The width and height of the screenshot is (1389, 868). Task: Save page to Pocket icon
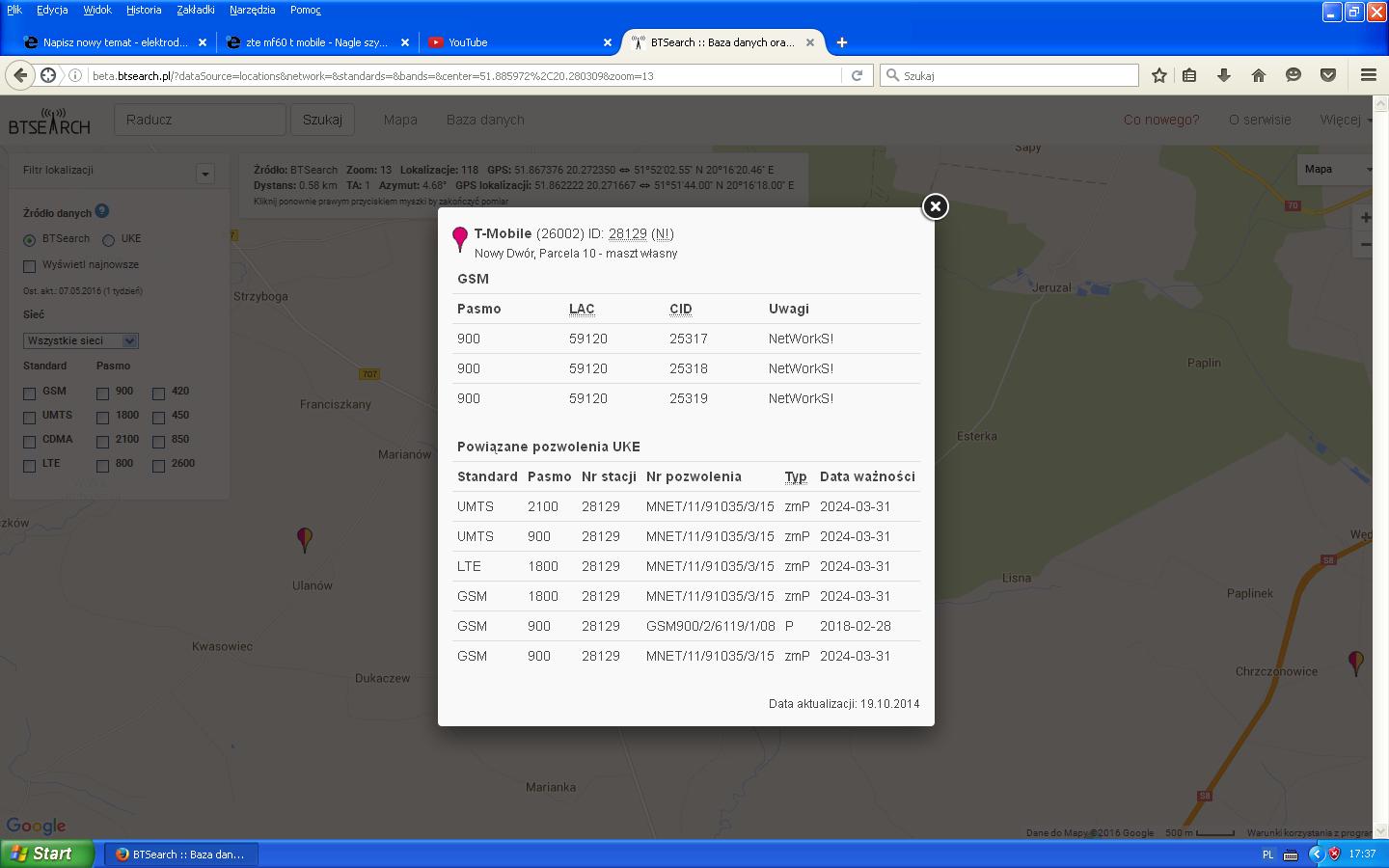pyautogui.click(x=1328, y=75)
